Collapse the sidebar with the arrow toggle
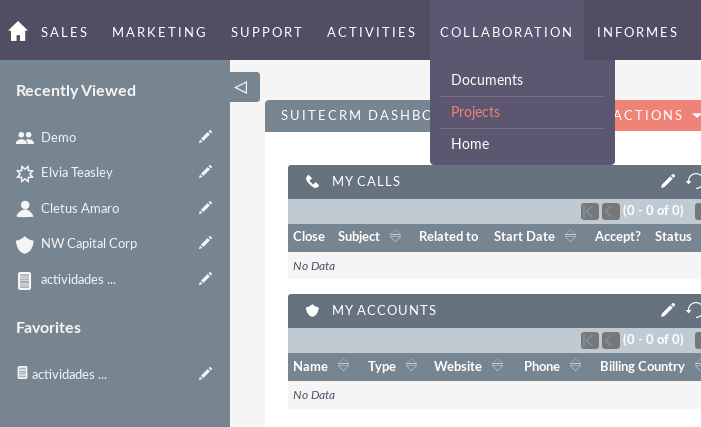The width and height of the screenshot is (701, 427). click(241, 87)
